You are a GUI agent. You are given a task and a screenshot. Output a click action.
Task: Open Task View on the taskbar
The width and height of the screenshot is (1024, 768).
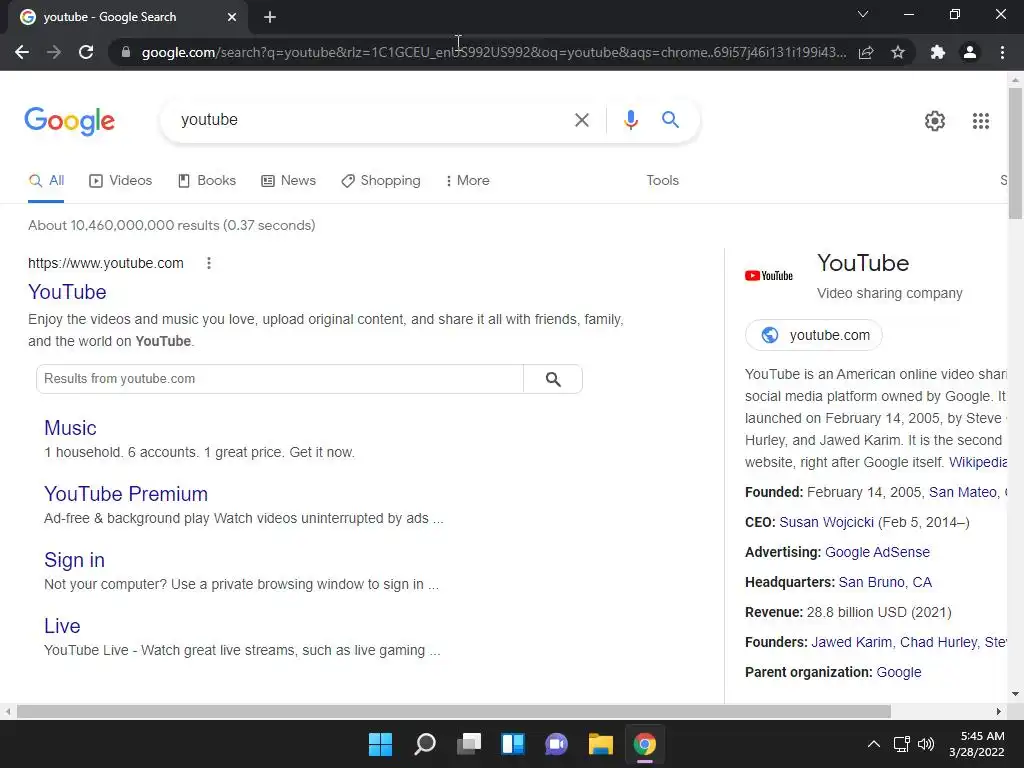point(469,744)
